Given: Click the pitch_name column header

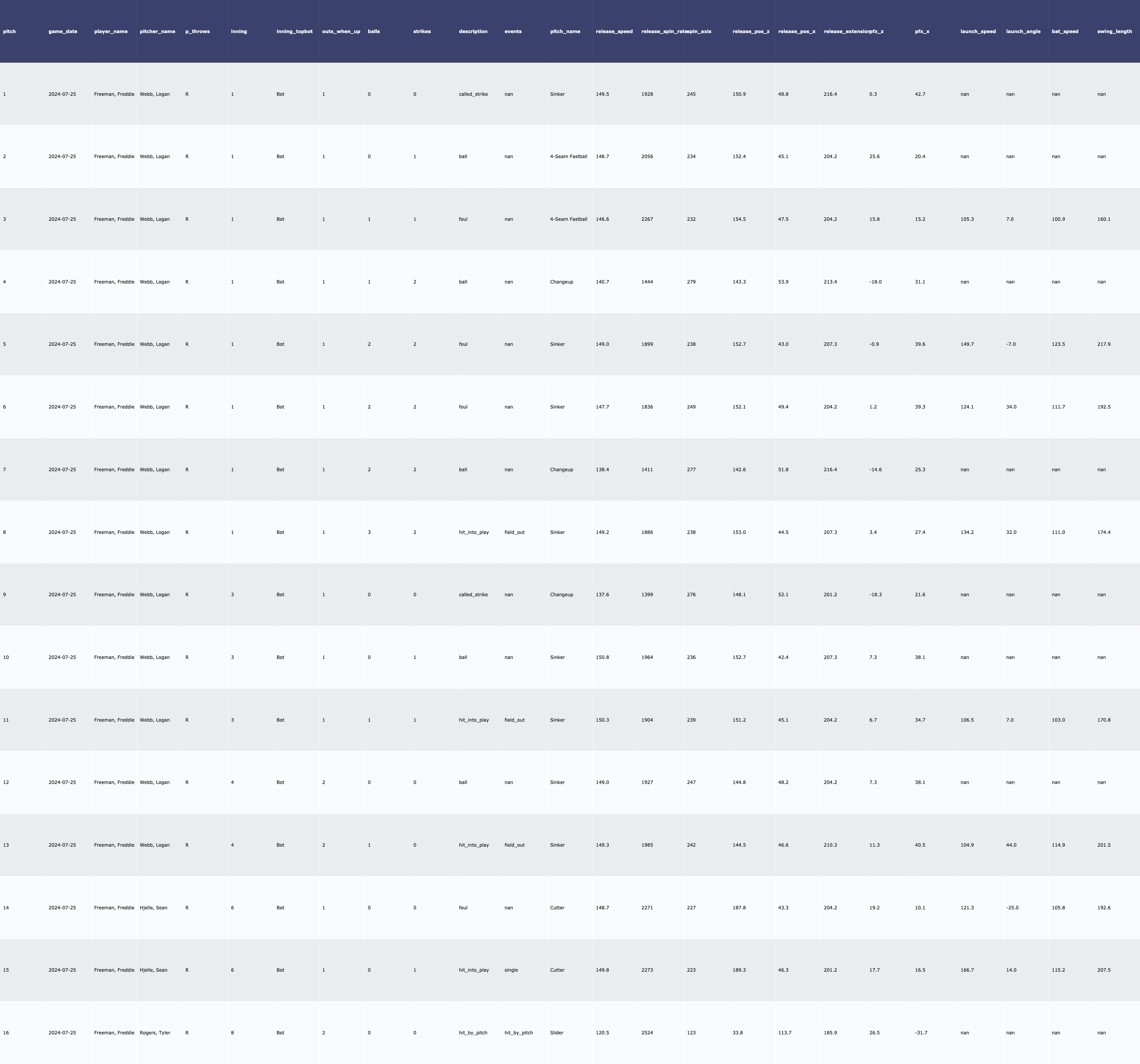Looking at the screenshot, I should 565,32.
